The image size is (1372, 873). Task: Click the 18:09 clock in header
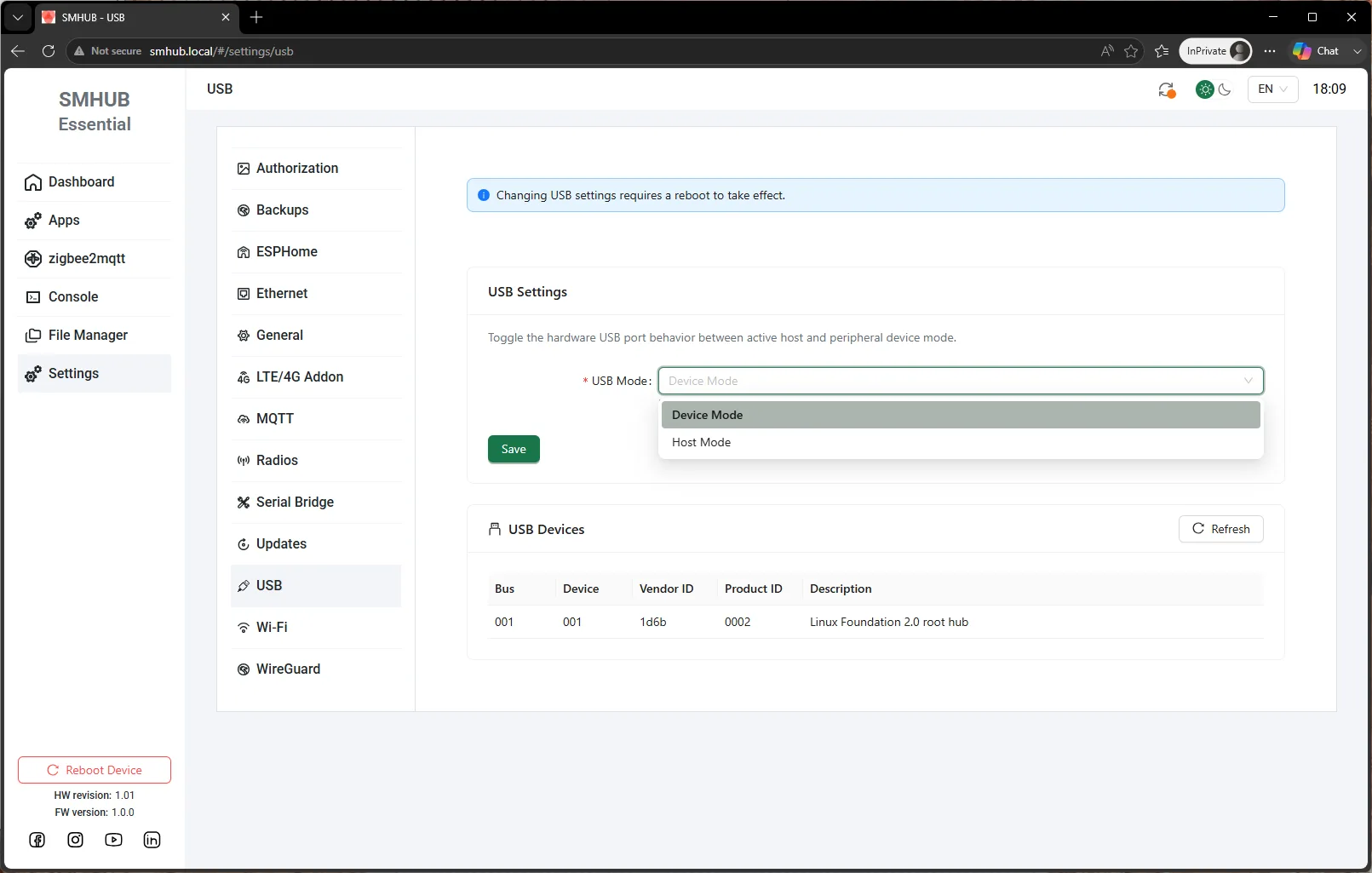point(1329,89)
